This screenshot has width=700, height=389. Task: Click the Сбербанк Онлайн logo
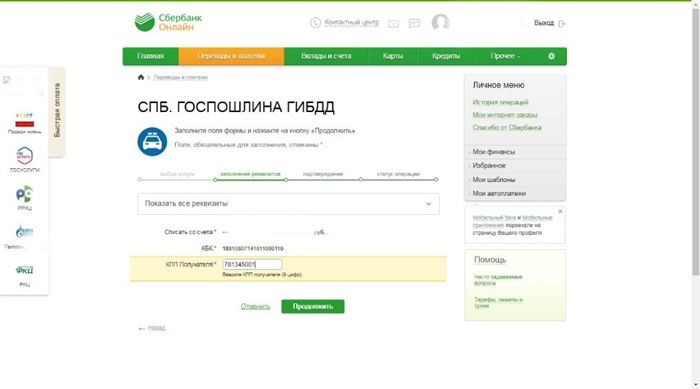pos(168,22)
